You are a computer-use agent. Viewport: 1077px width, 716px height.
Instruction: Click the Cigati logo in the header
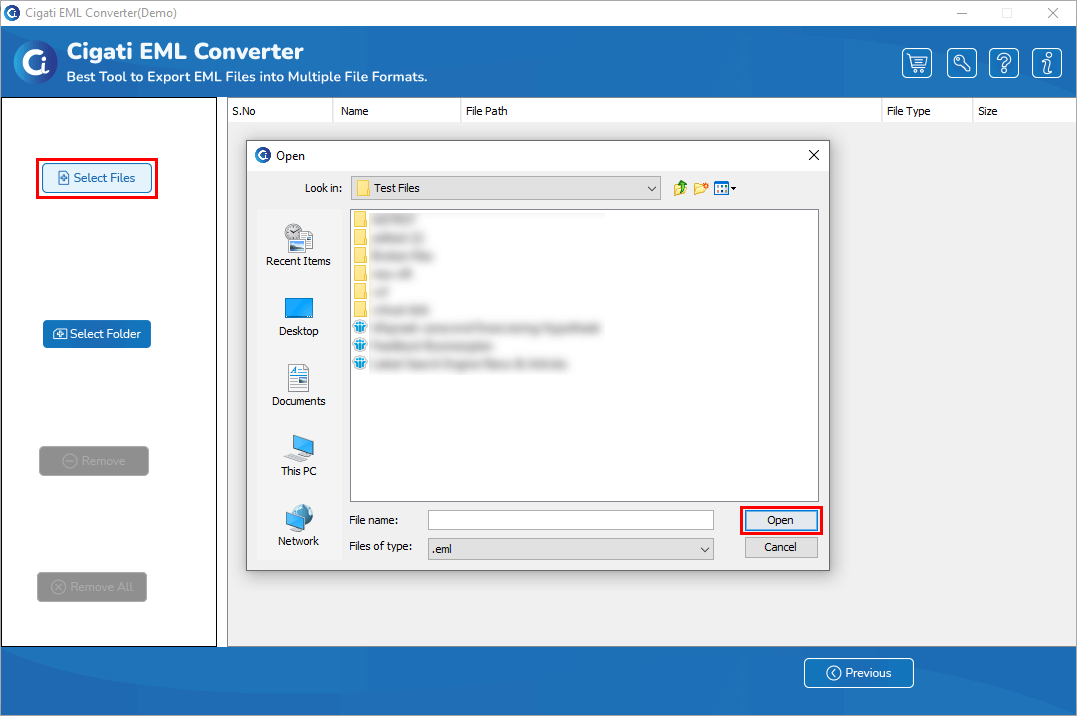36,63
